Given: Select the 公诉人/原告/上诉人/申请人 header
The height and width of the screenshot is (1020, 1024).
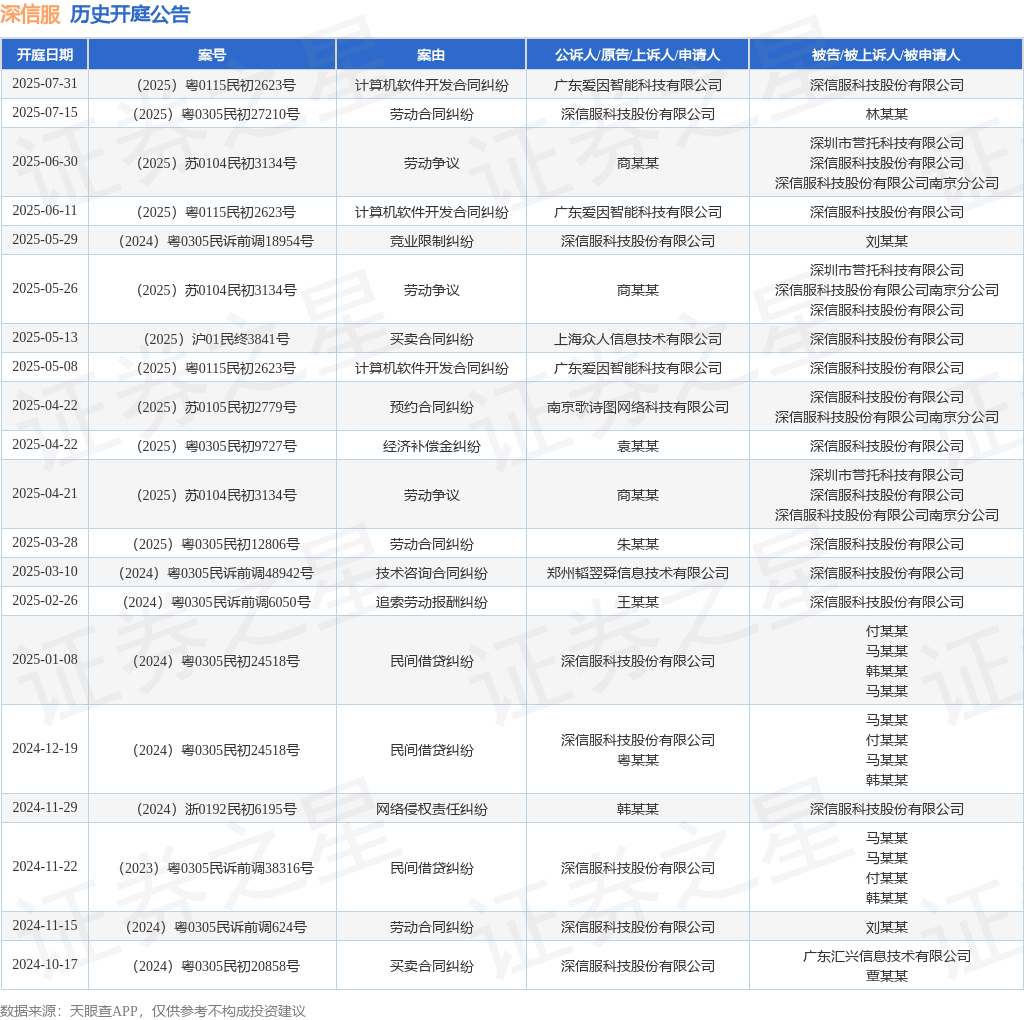Looking at the screenshot, I should (637, 55).
